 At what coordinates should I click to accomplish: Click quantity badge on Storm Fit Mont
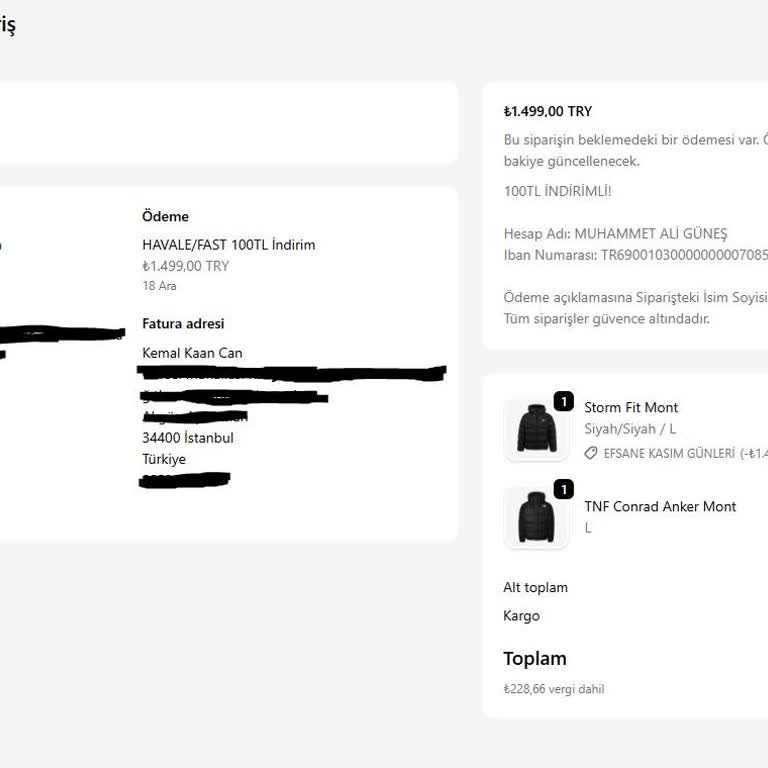pyautogui.click(x=564, y=402)
